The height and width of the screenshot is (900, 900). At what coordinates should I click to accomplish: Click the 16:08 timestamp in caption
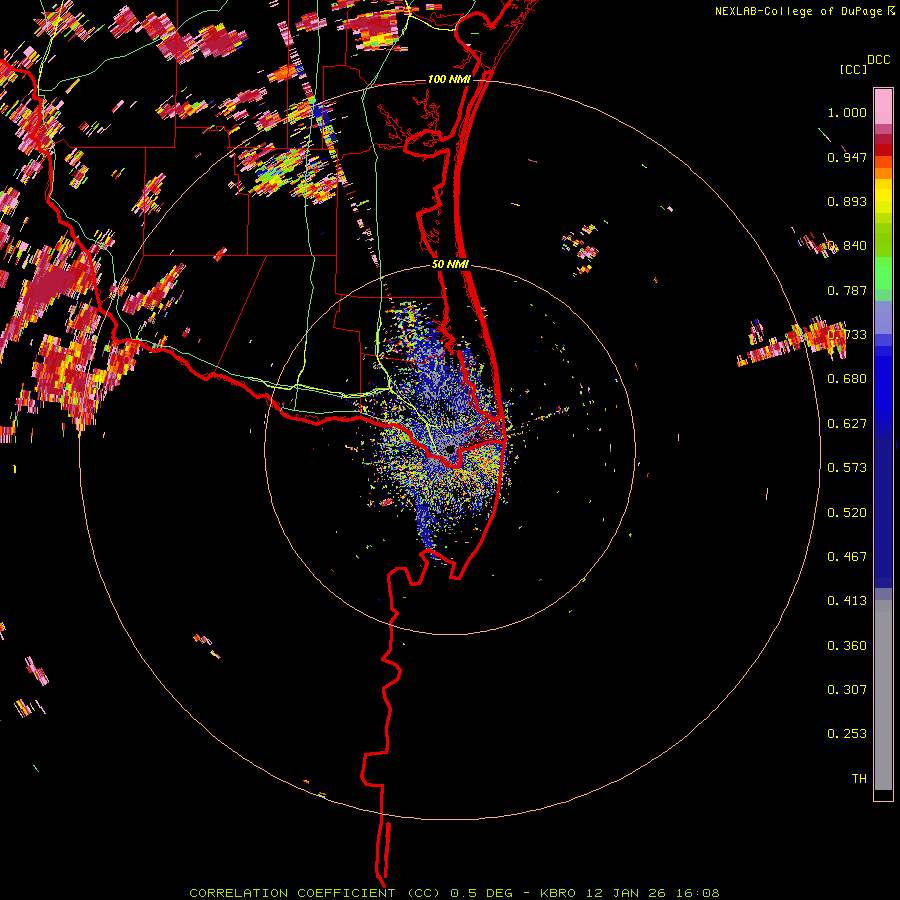tap(698, 893)
